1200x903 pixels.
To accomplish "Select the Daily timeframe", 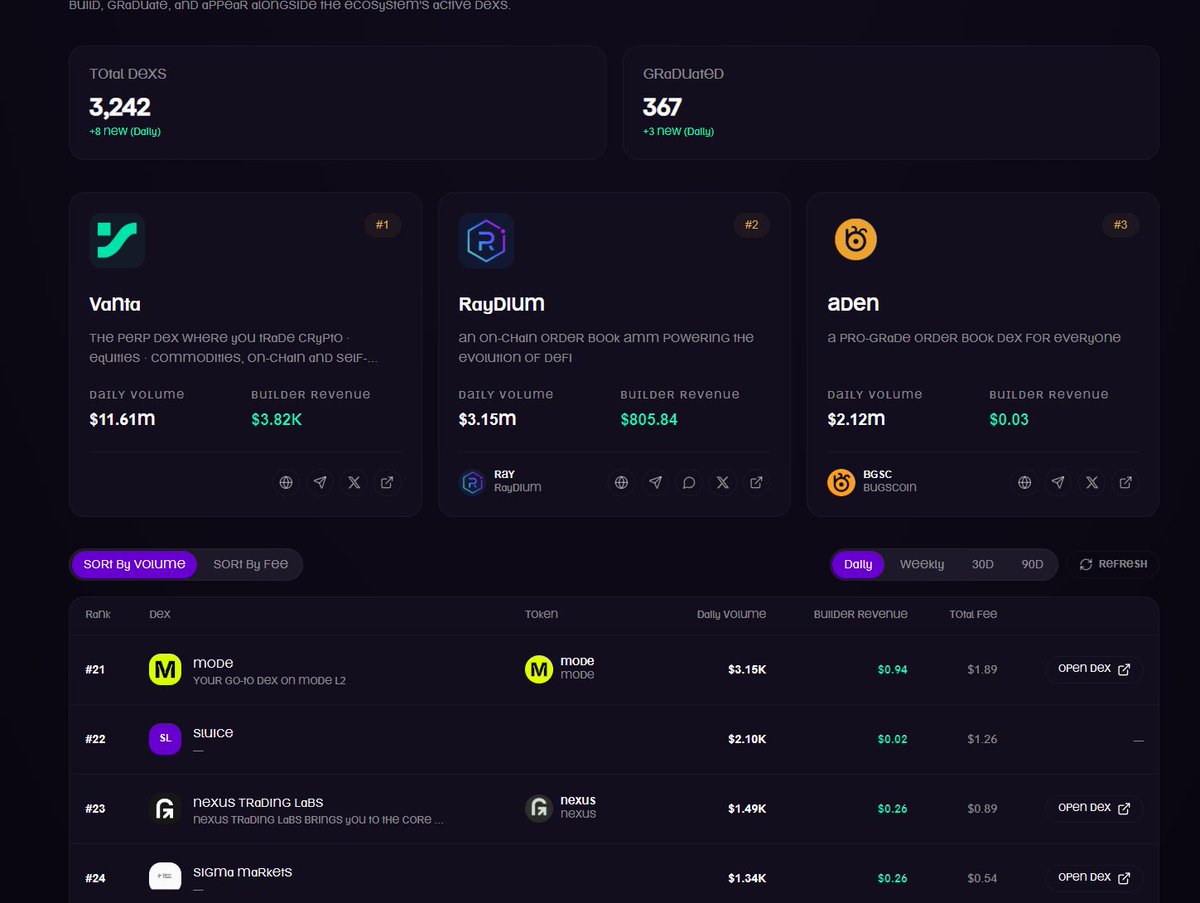I will pos(858,564).
